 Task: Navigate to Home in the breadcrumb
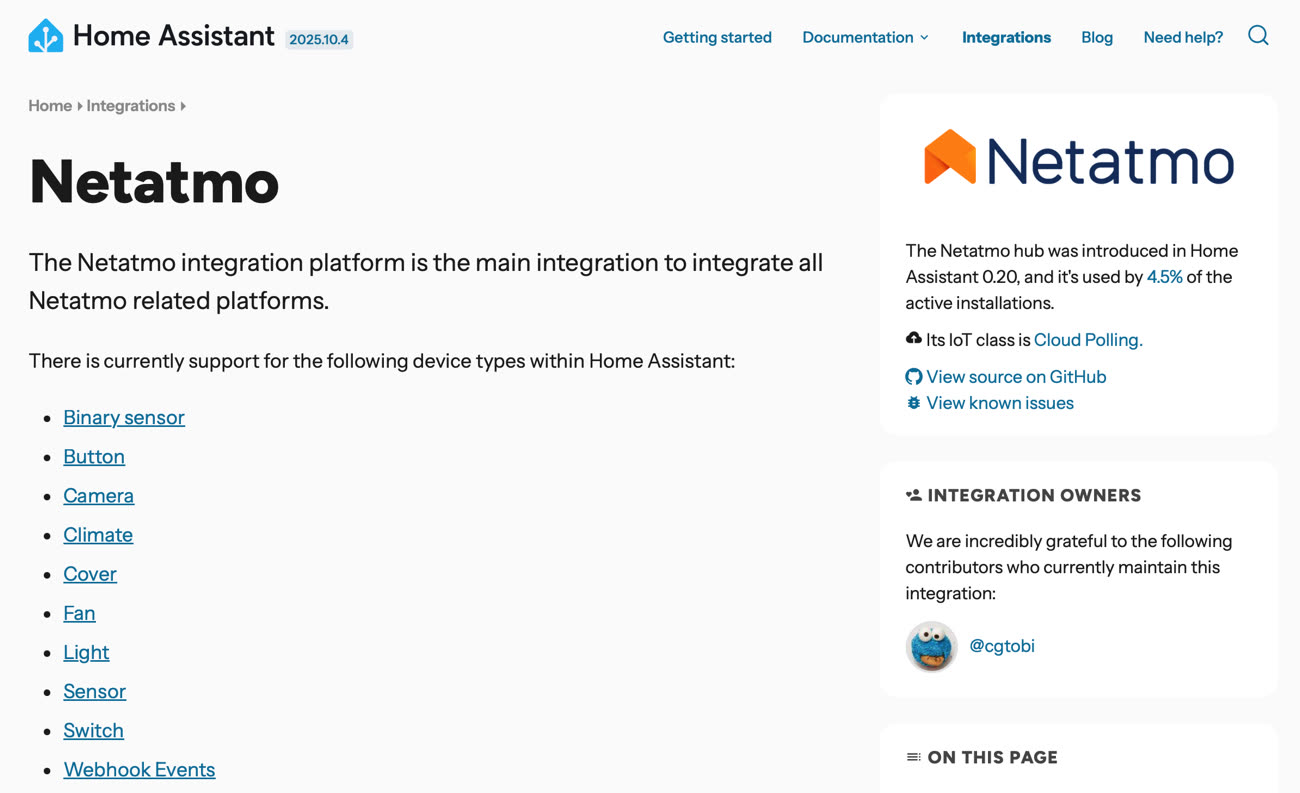50,106
